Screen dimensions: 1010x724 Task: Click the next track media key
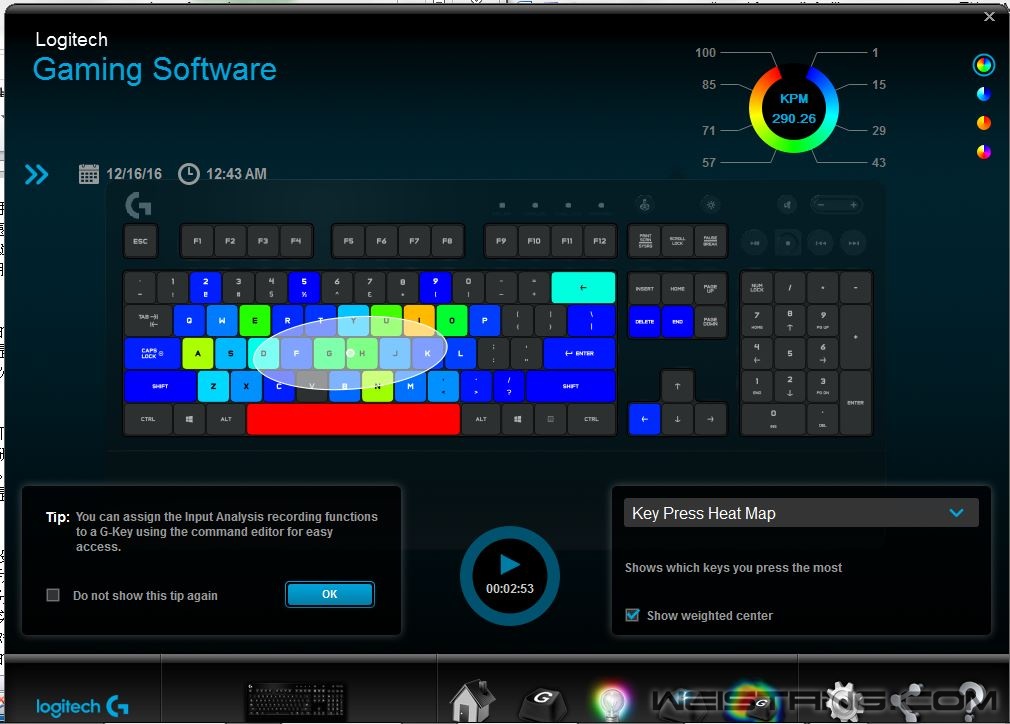point(853,243)
